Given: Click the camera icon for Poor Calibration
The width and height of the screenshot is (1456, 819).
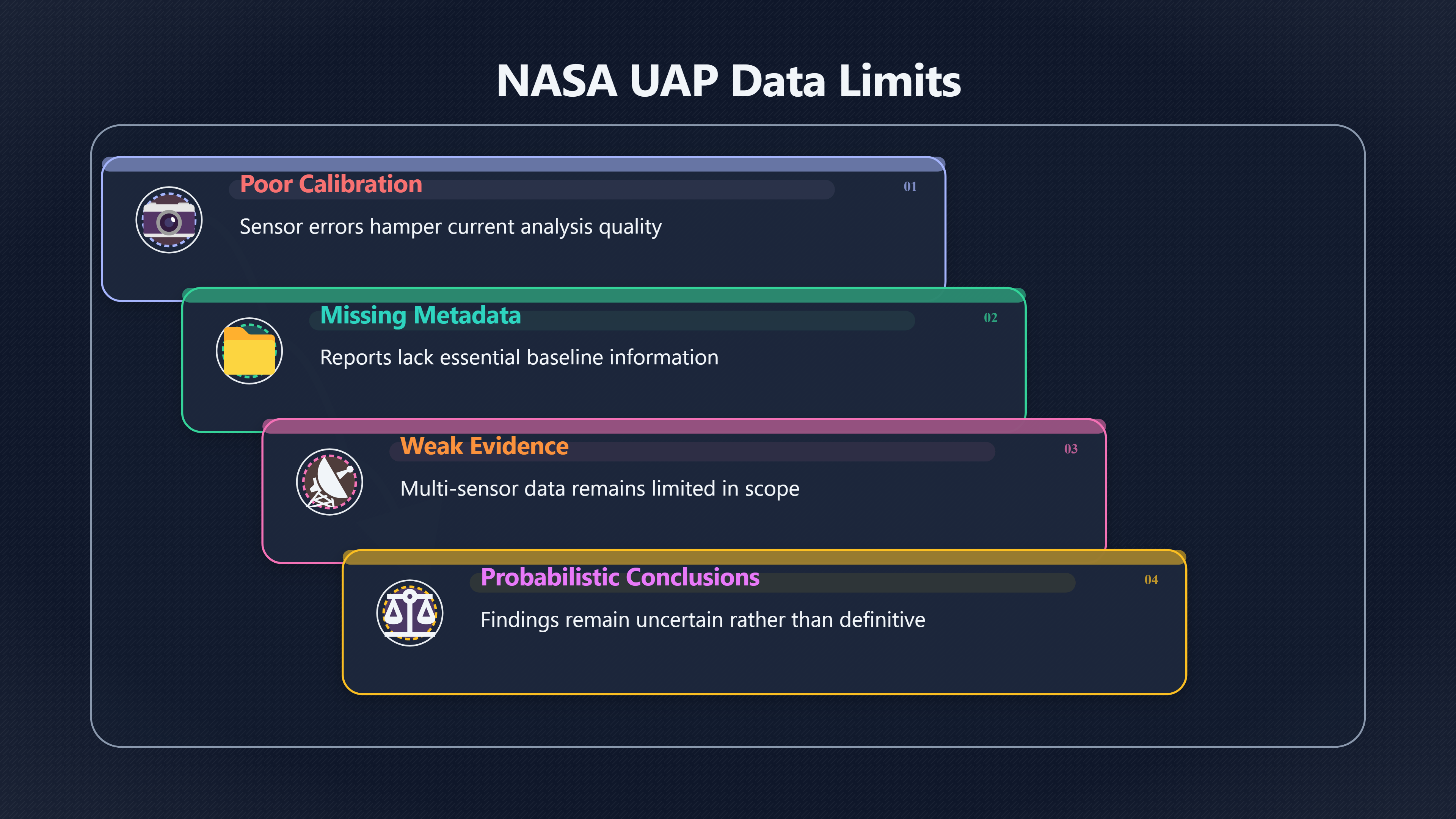Looking at the screenshot, I should [169, 220].
